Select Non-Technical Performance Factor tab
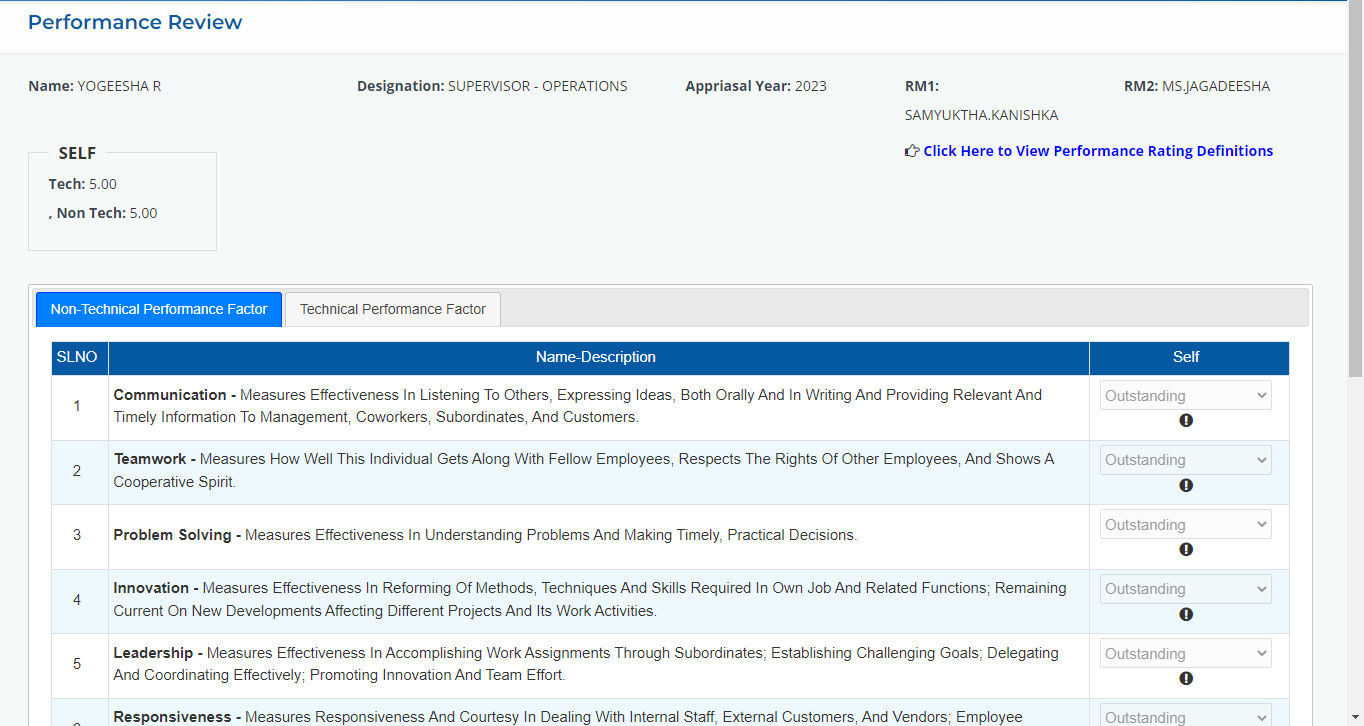 point(159,309)
